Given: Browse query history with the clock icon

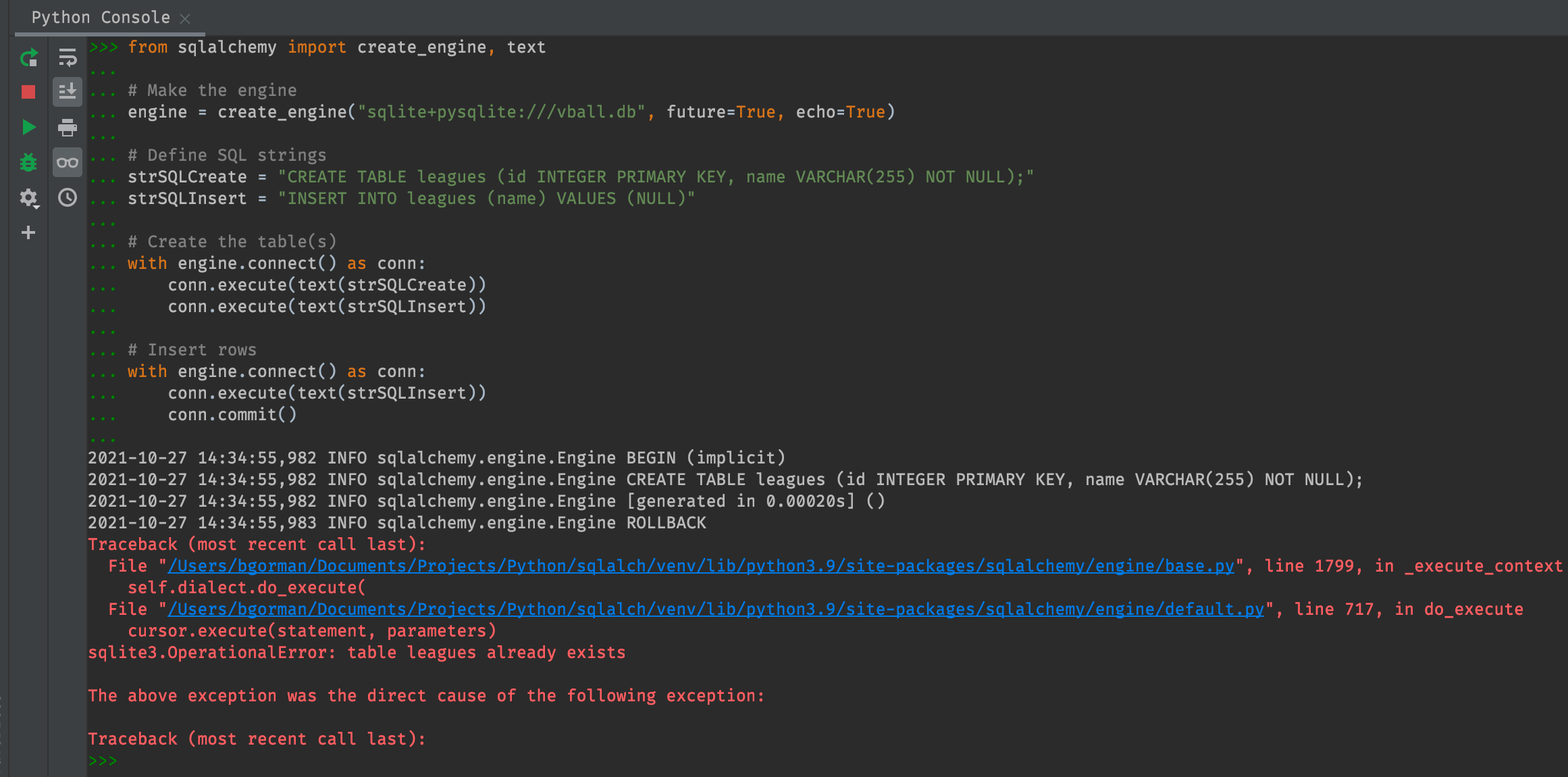Looking at the screenshot, I should click(x=67, y=199).
